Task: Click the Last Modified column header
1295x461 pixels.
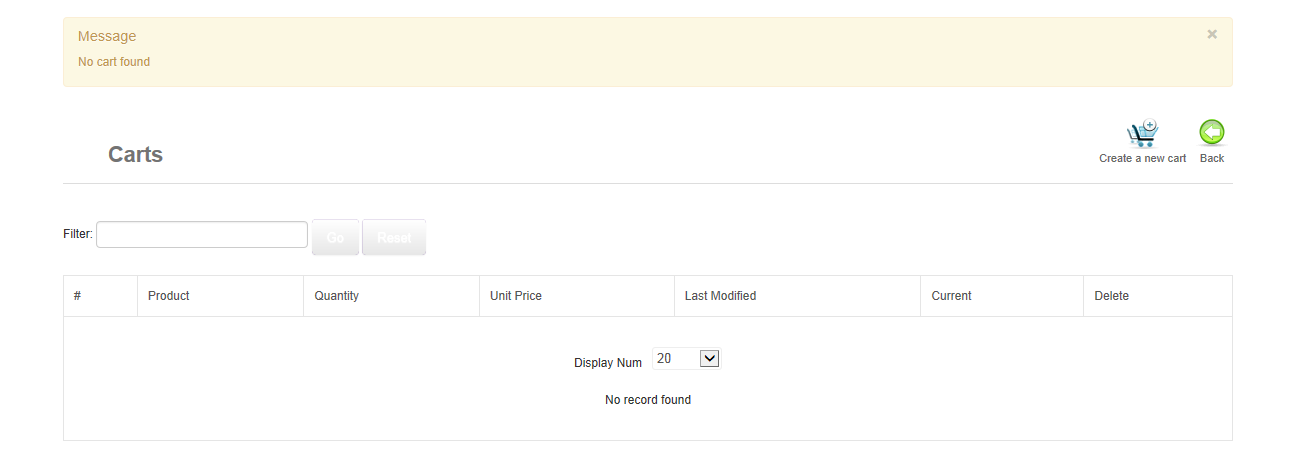Action: pos(720,296)
